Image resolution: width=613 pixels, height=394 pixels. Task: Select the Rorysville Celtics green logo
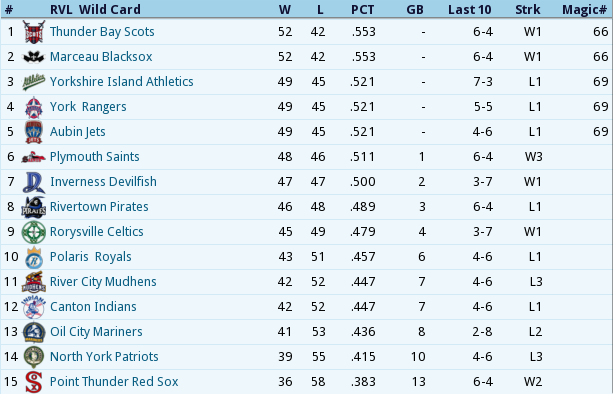(x=34, y=232)
